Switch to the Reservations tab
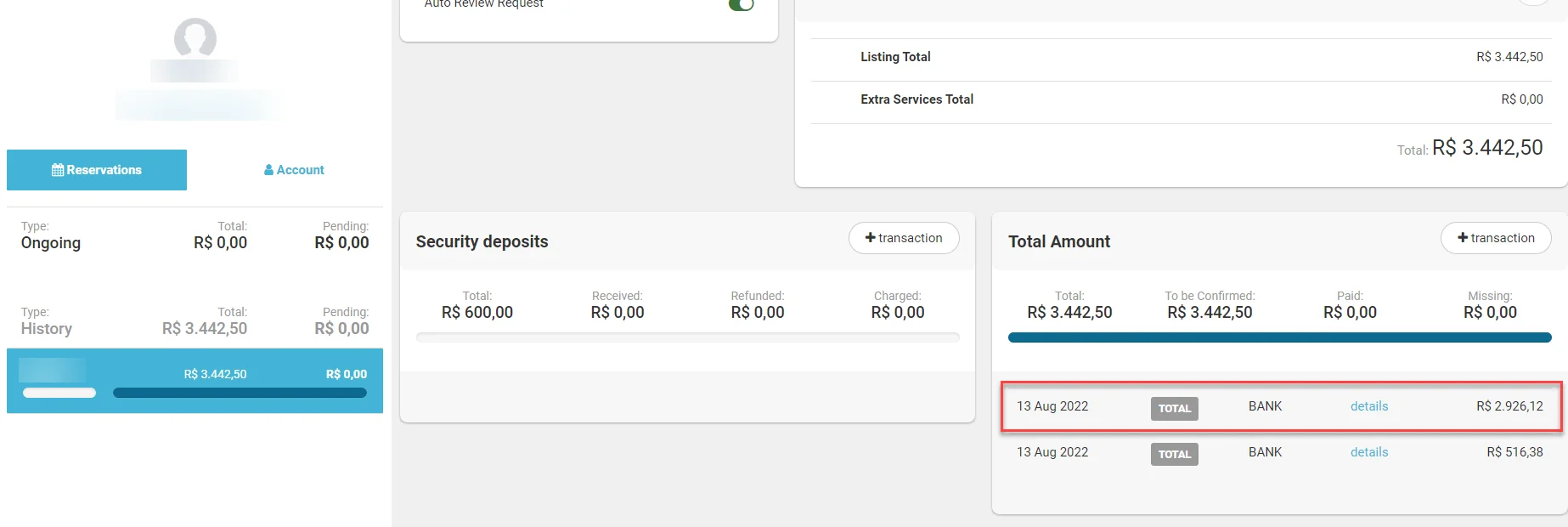The height and width of the screenshot is (527, 1568). coord(97,170)
